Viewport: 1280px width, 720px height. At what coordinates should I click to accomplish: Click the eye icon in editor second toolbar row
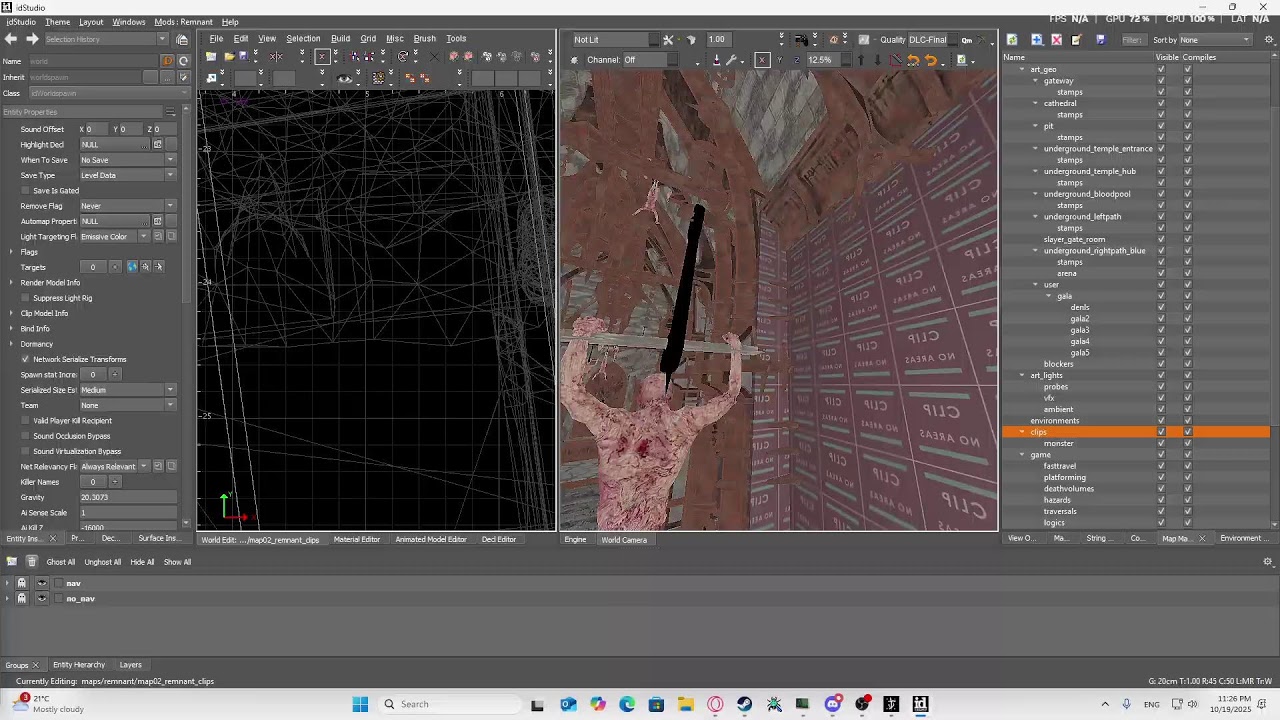(x=345, y=78)
